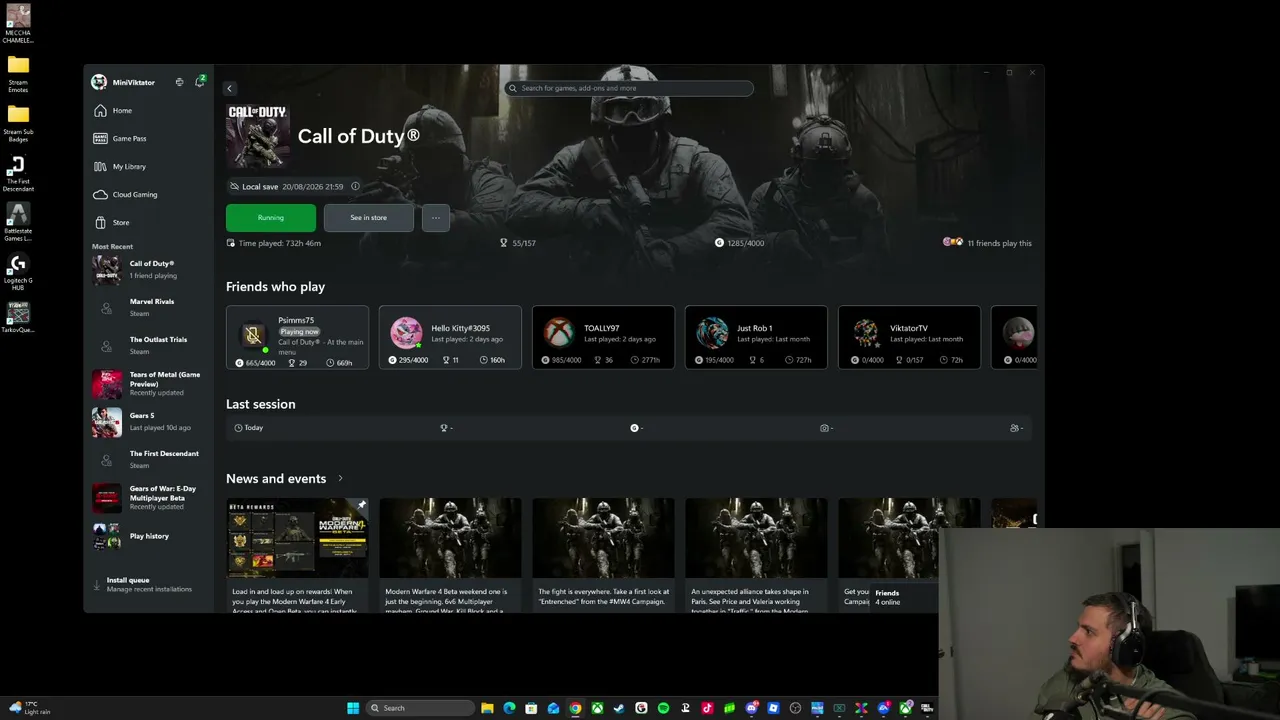Open Battlestate Games Launcher desktop shortcut

18,222
